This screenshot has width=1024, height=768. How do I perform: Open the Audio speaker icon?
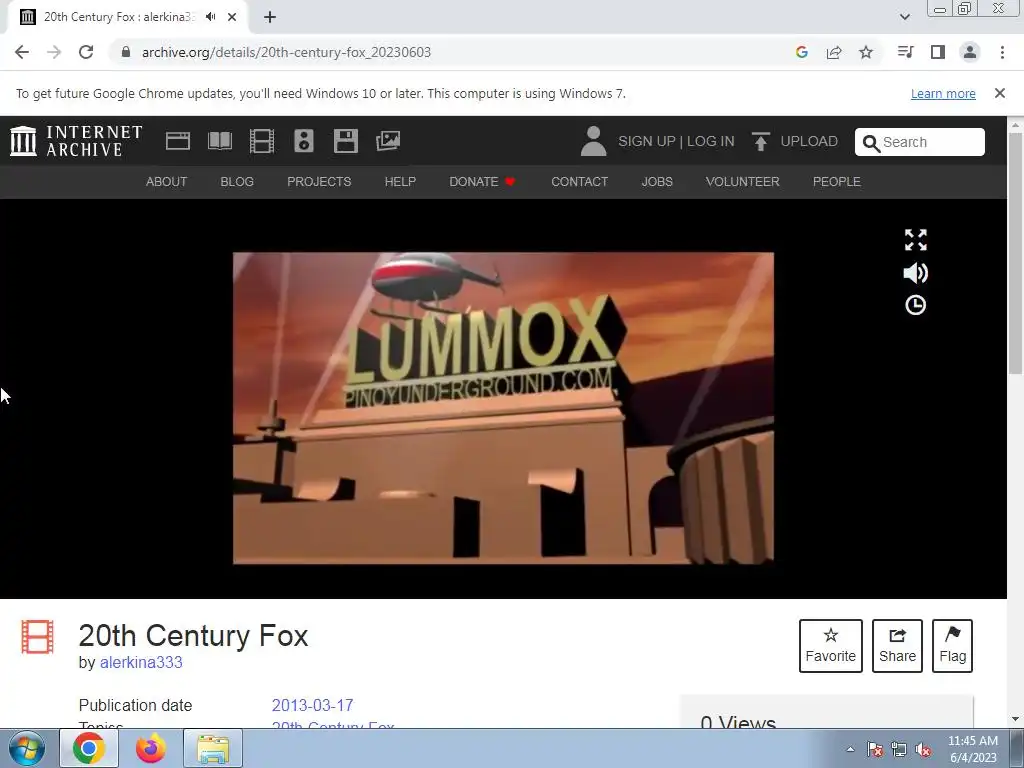304,141
